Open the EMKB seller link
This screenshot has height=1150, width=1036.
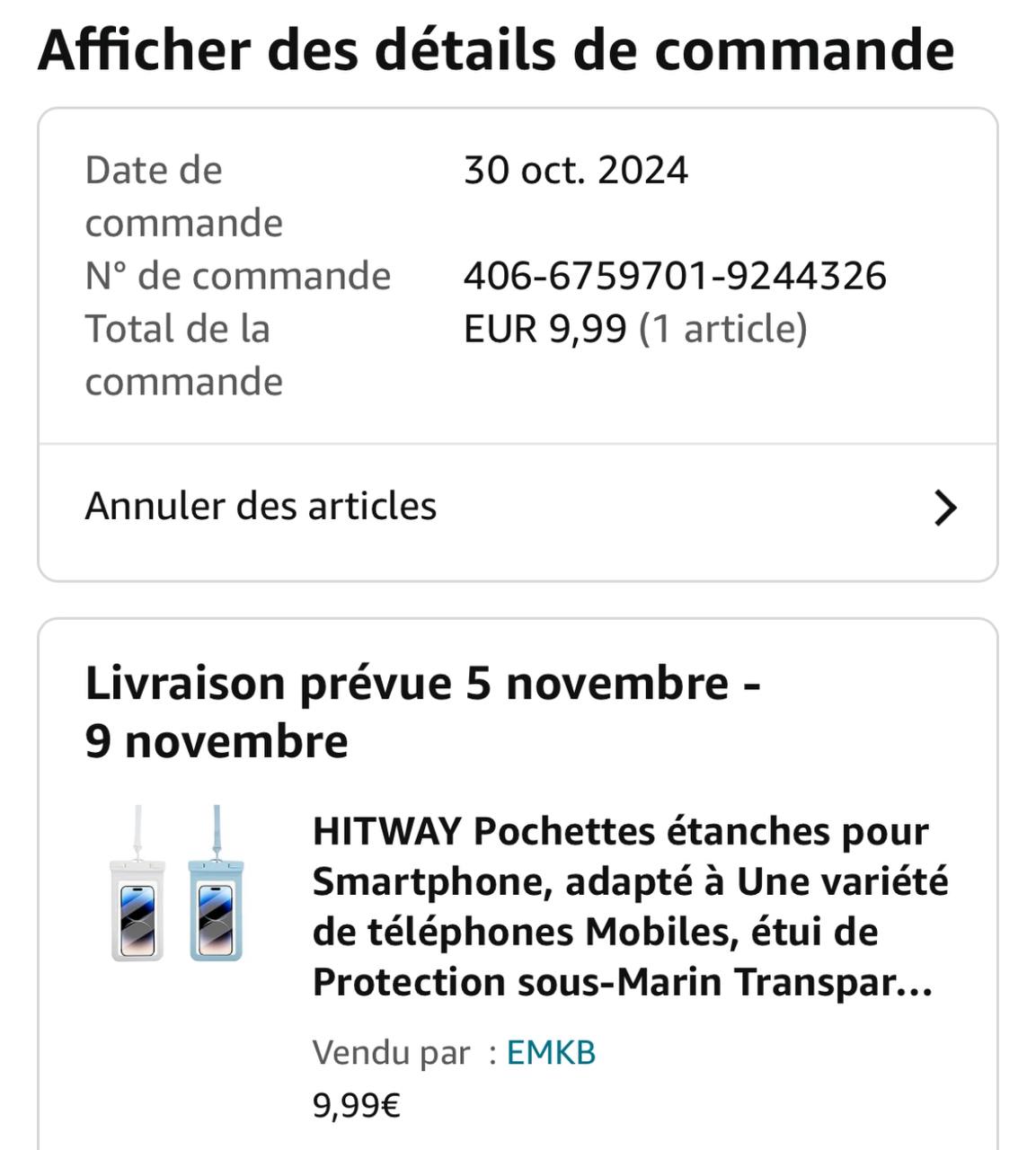551,1052
